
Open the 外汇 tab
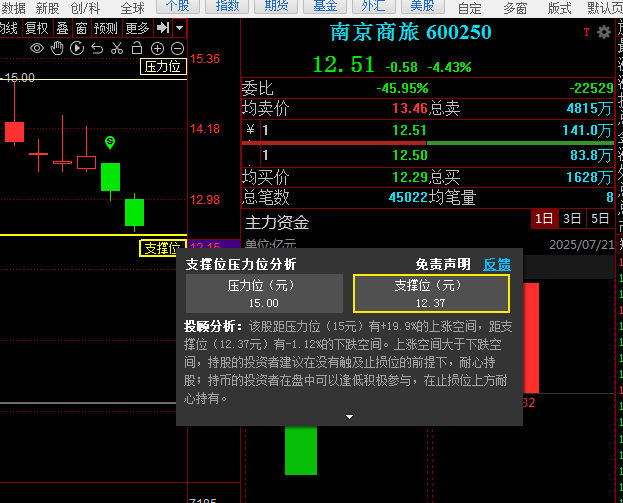(374, 6)
